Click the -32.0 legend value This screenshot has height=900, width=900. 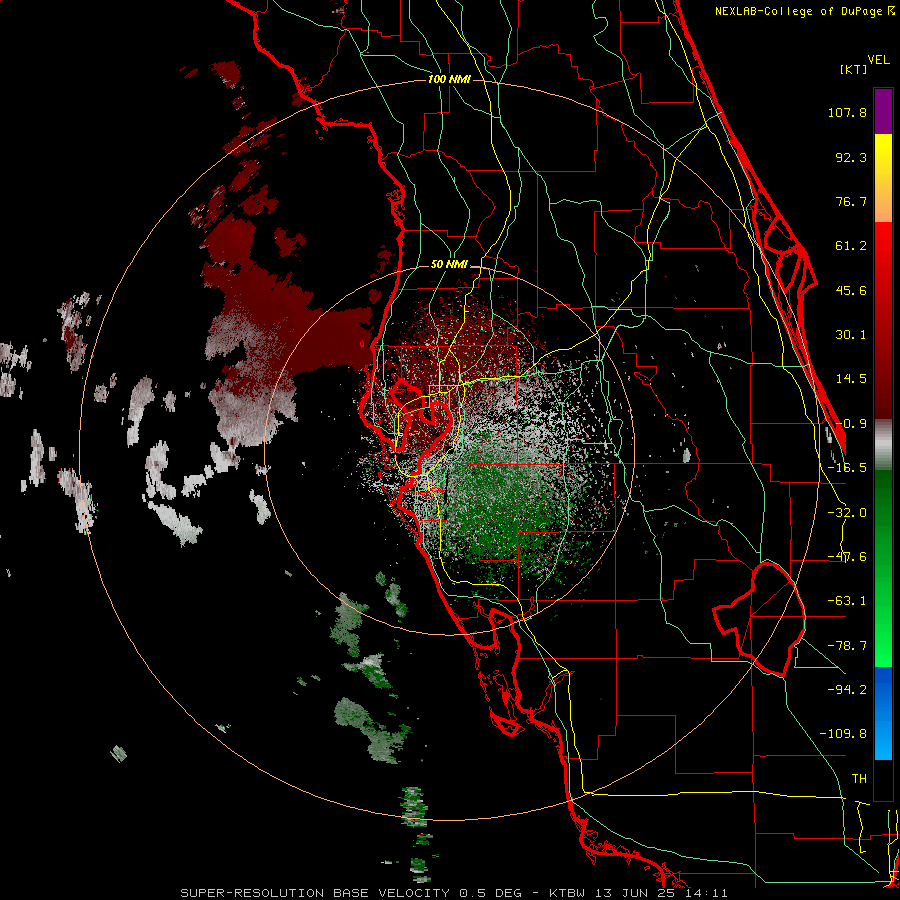[847, 513]
